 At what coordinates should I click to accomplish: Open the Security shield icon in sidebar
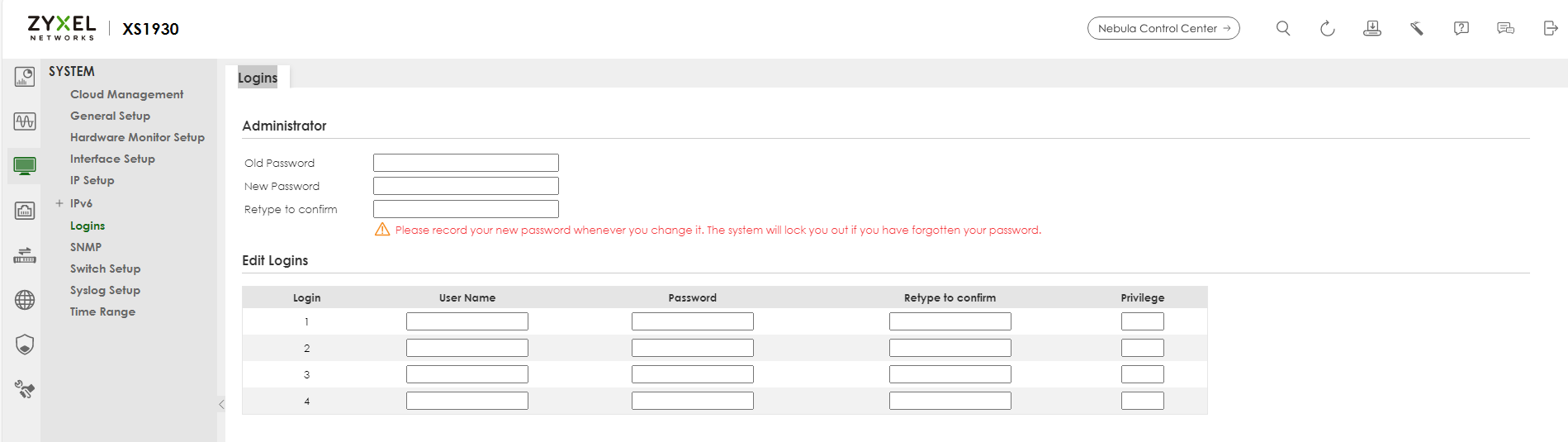(25, 345)
